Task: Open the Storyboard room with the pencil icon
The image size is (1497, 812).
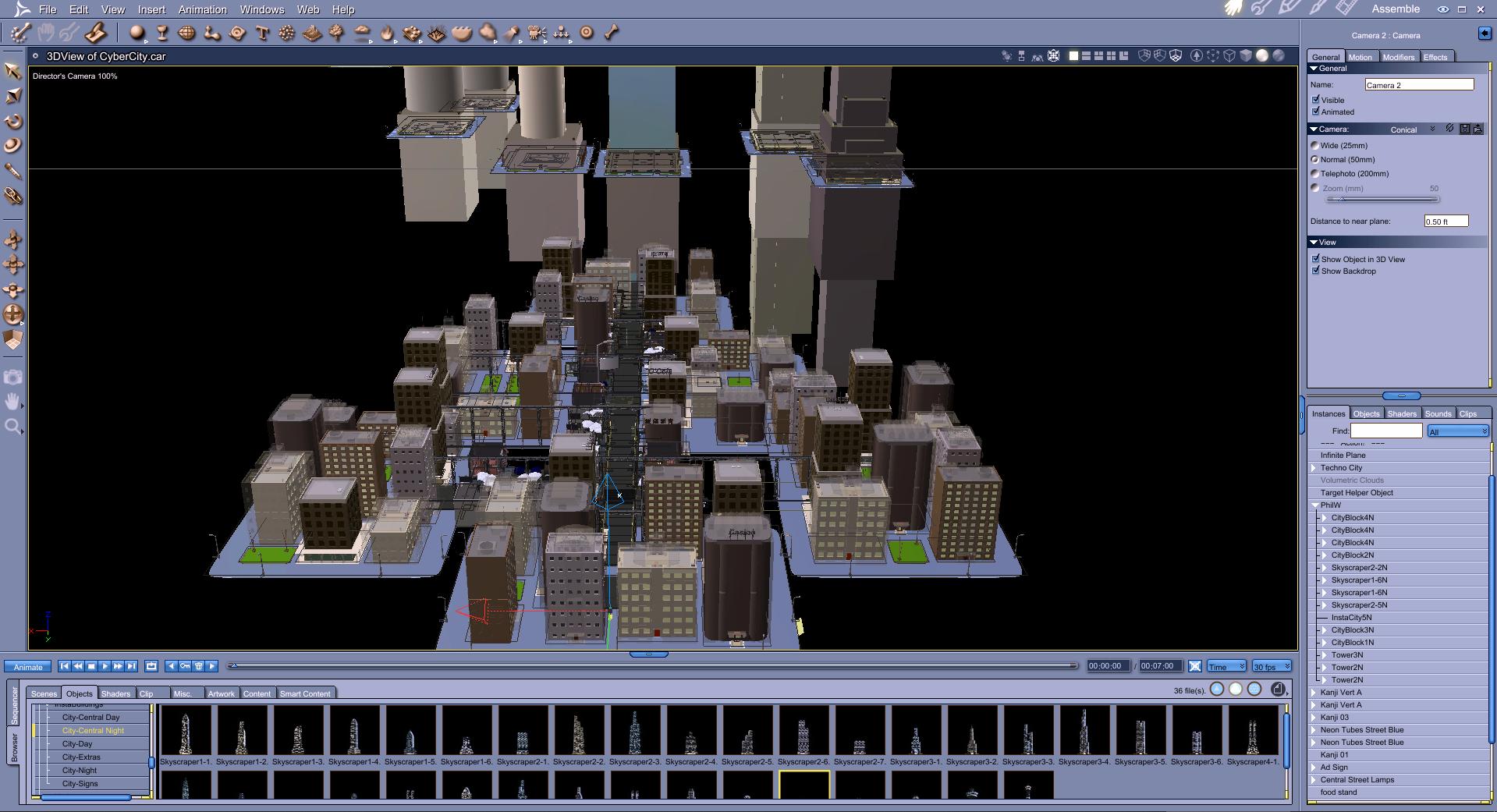Action: pos(1289,9)
